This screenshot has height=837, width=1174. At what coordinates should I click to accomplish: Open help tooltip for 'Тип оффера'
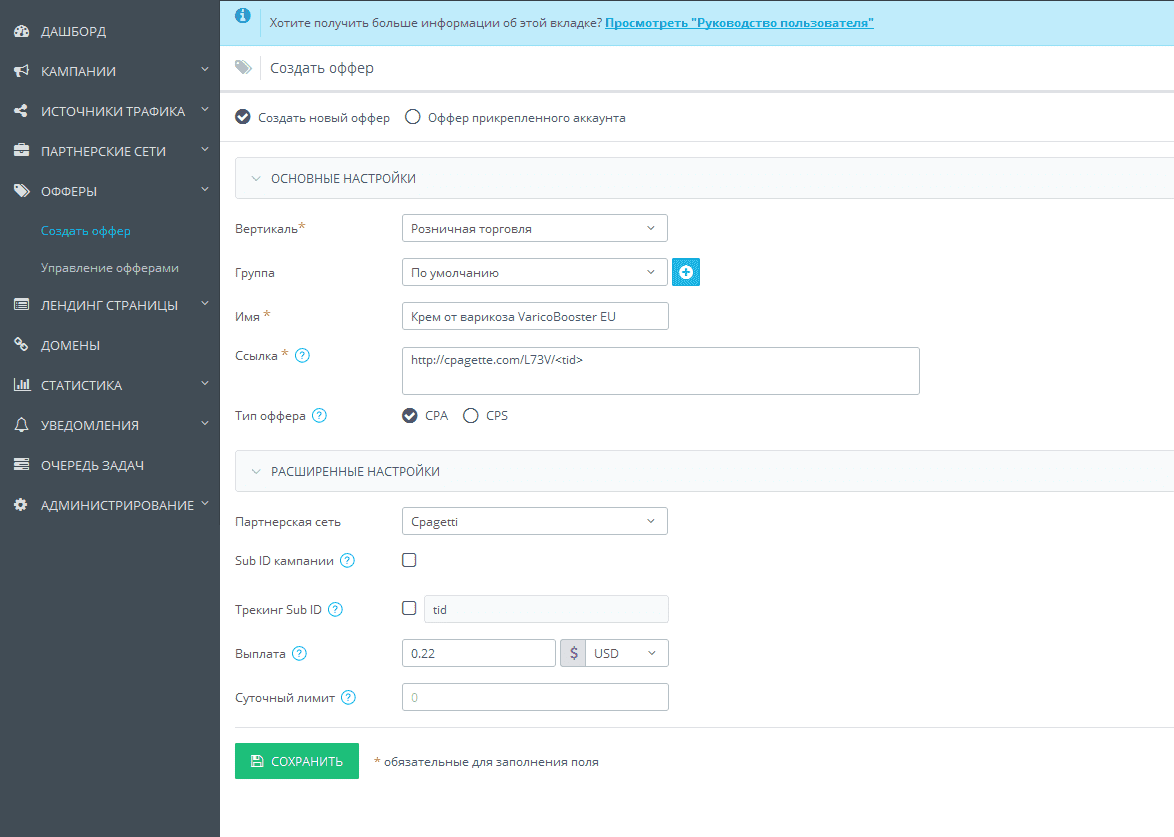tap(319, 416)
